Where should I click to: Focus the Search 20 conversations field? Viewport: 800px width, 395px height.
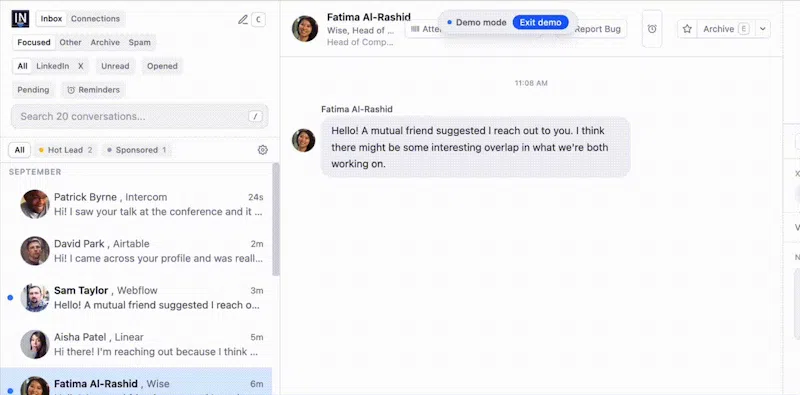pos(139,116)
